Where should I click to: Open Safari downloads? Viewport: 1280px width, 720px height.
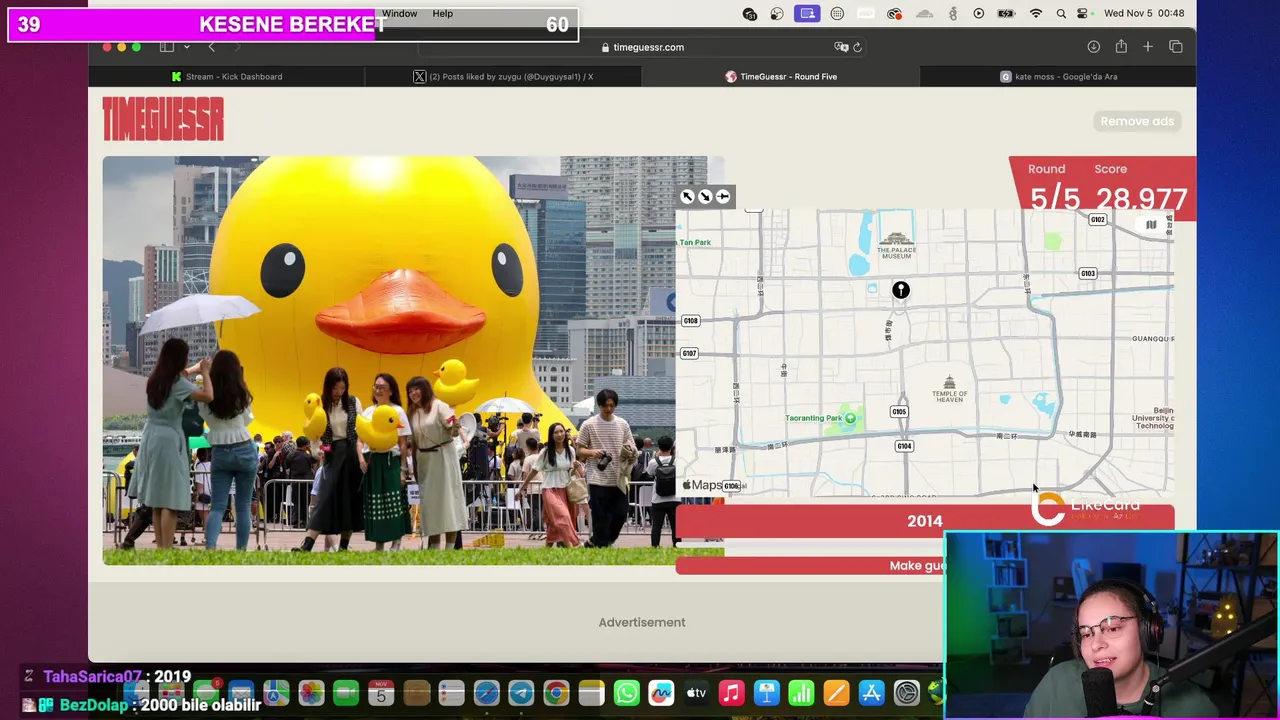(x=1094, y=47)
